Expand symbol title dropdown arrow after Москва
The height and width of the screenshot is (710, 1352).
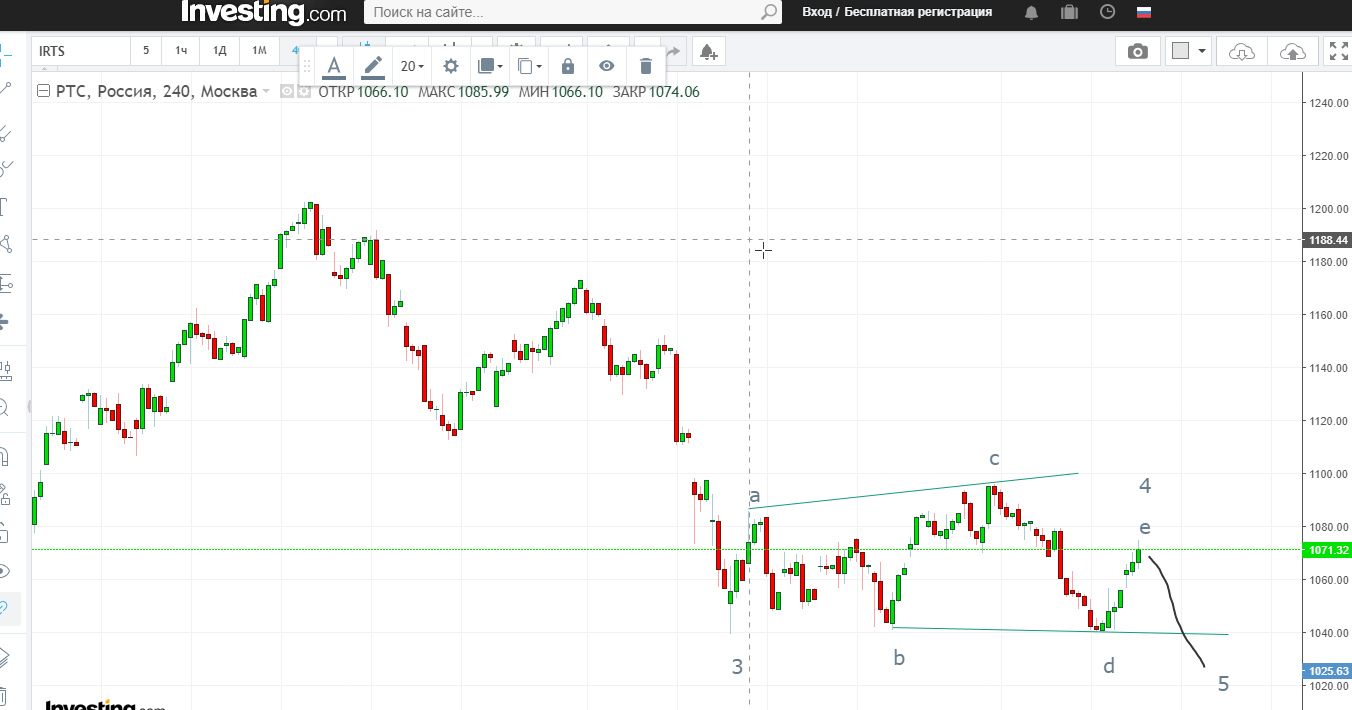click(x=266, y=92)
